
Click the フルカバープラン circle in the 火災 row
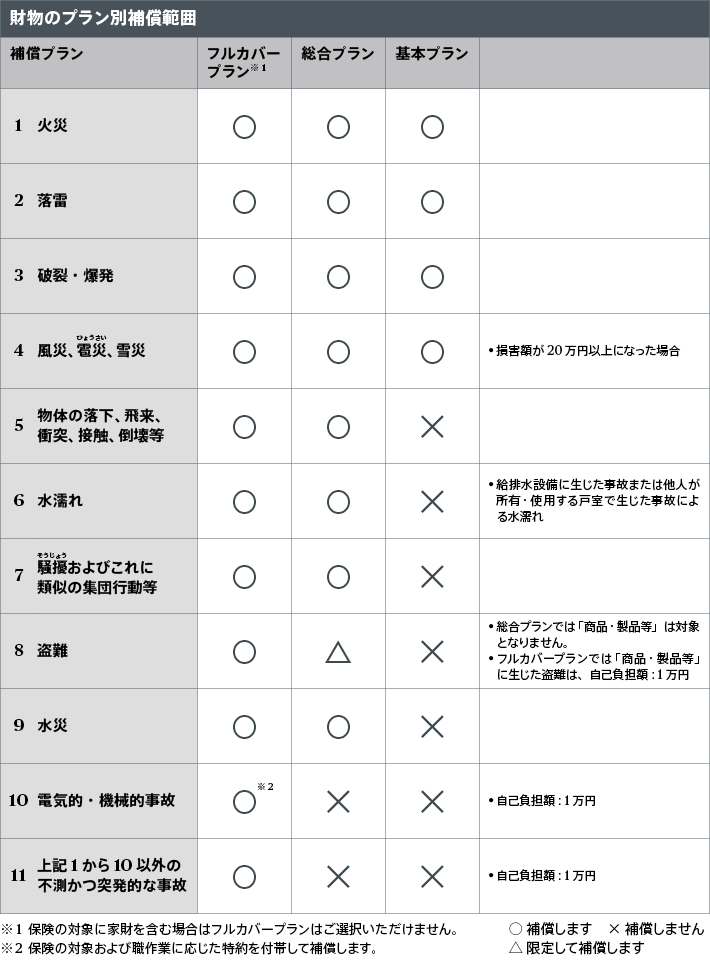pos(244,127)
